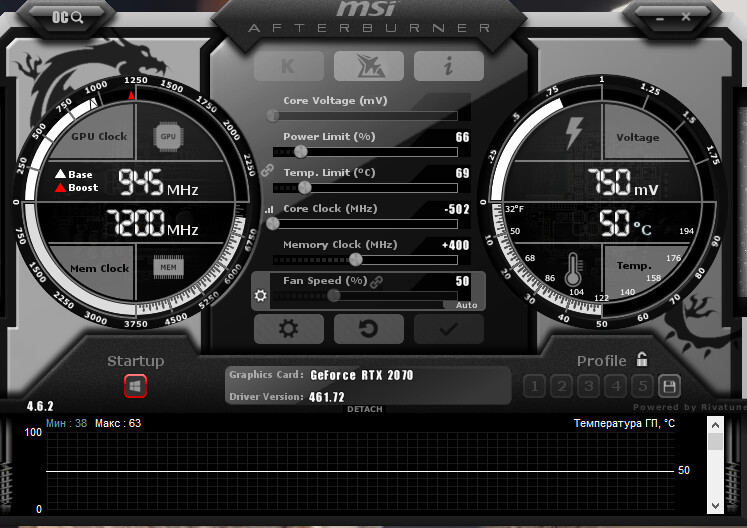Toggle the power and temp limit link icon
The height and width of the screenshot is (528, 747).
pyautogui.click(x=267, y=170)
